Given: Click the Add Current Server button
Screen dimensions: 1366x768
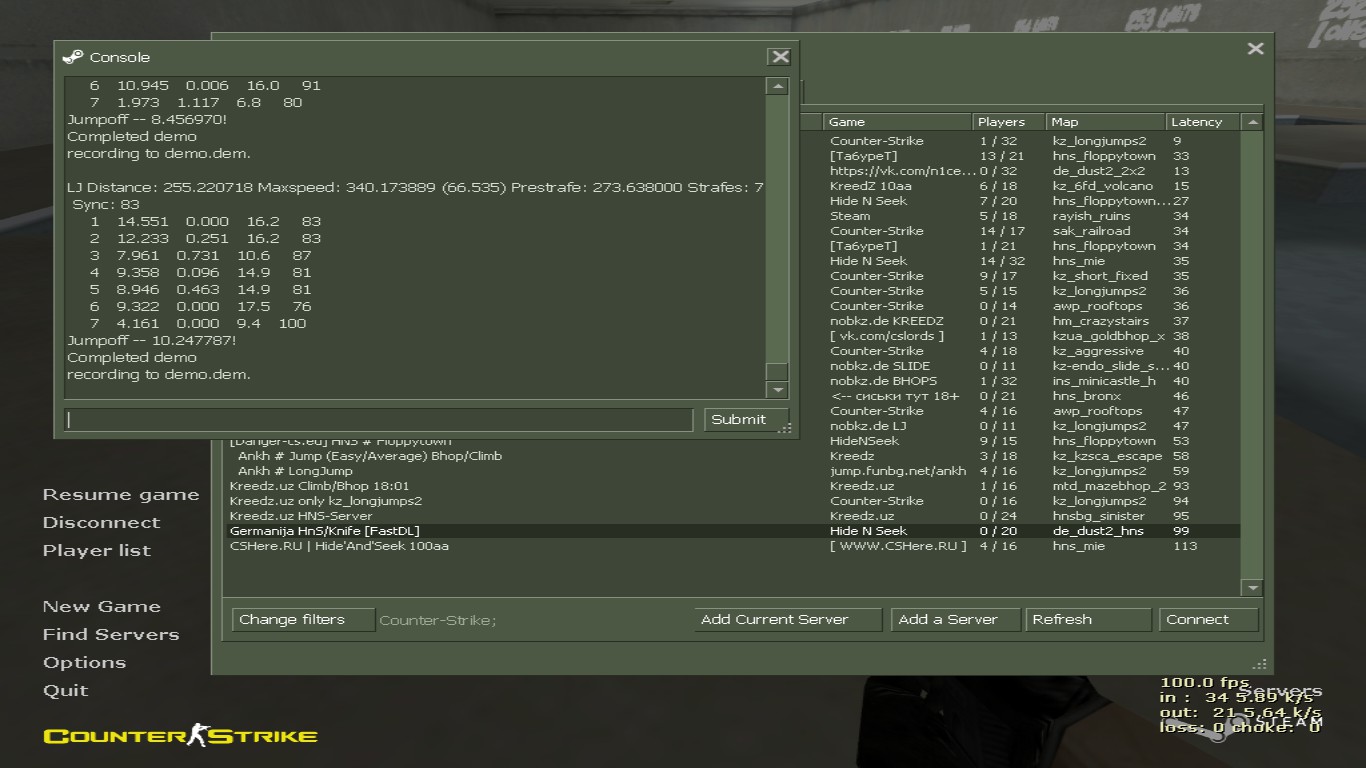Looking at the screenshot, I should click(787, 620).
